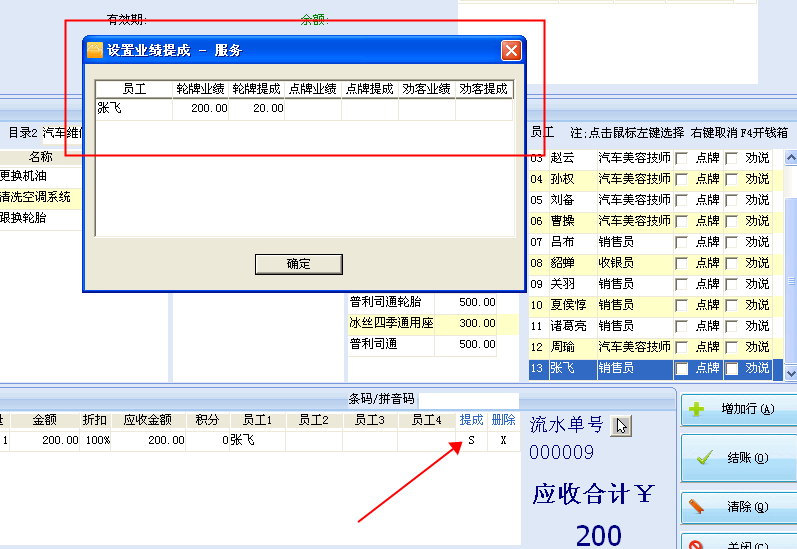
Task: Click 轮牌提成 value 20.00 in dialog
Action: tap(257, 108)
